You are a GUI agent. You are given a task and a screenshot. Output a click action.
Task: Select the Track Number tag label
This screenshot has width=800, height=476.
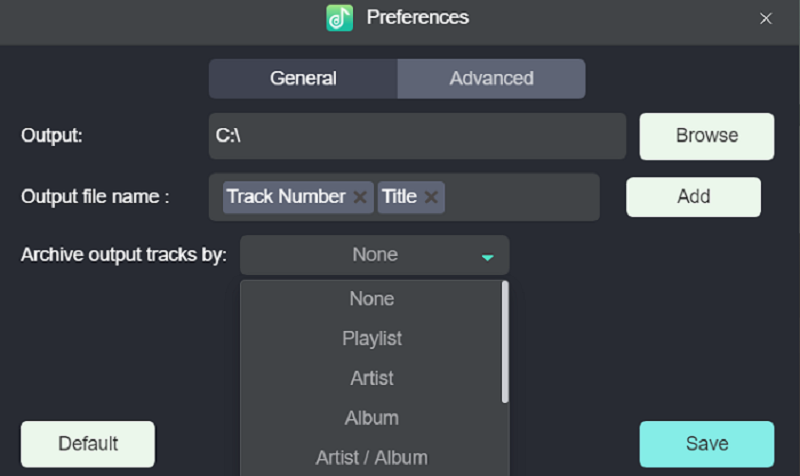click(285, 197)
